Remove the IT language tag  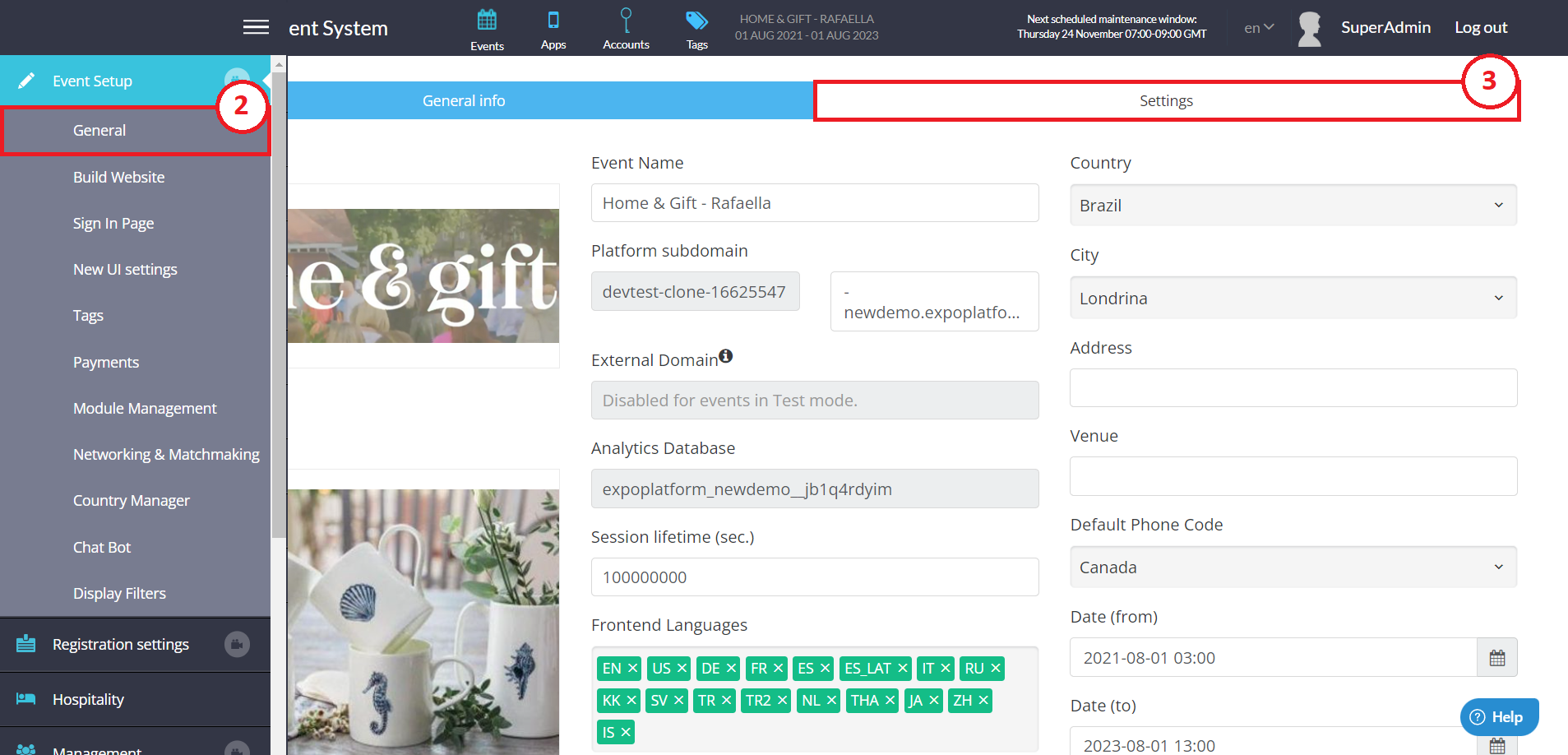(946, 669)
